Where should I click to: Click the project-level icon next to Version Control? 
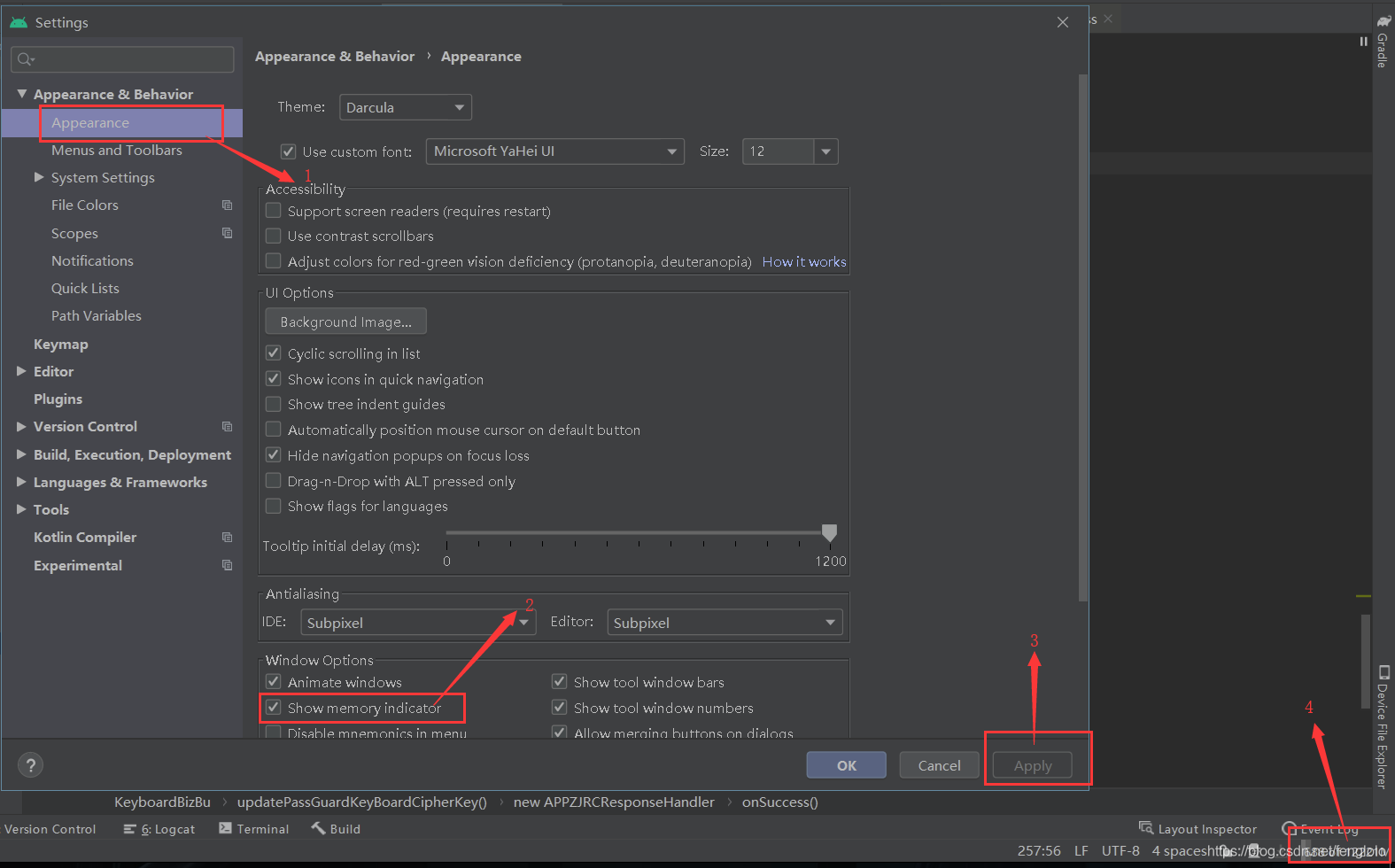pos(227,426)
